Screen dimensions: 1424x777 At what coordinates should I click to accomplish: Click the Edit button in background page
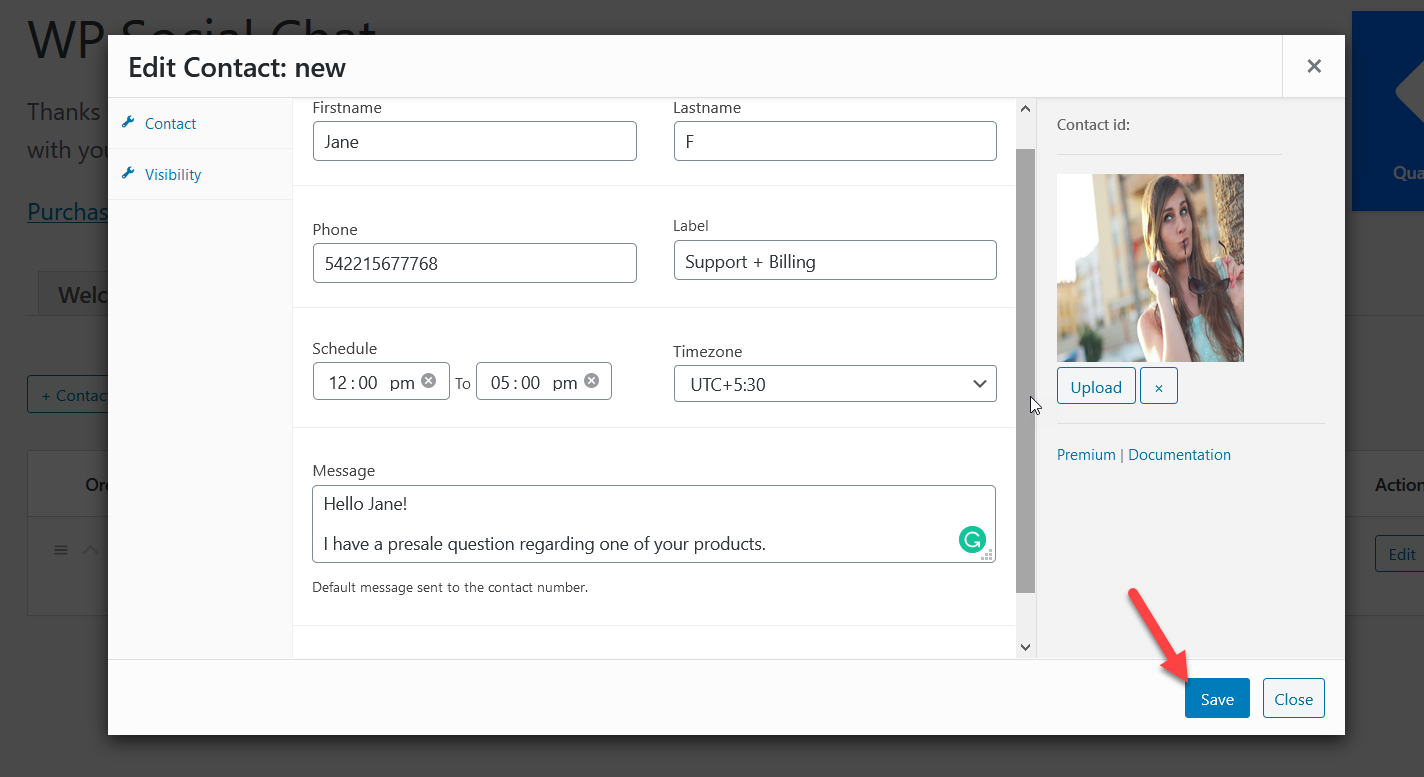coord(1401,554)
